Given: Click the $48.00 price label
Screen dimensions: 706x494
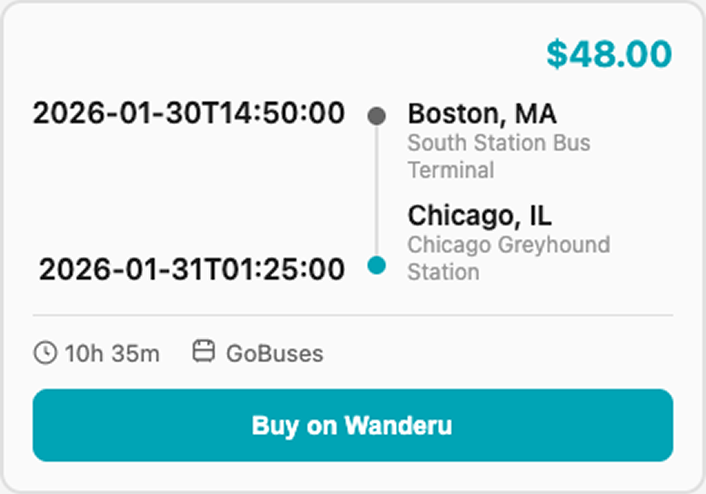Looking at the screenshot, I should [x=609, y=54].
